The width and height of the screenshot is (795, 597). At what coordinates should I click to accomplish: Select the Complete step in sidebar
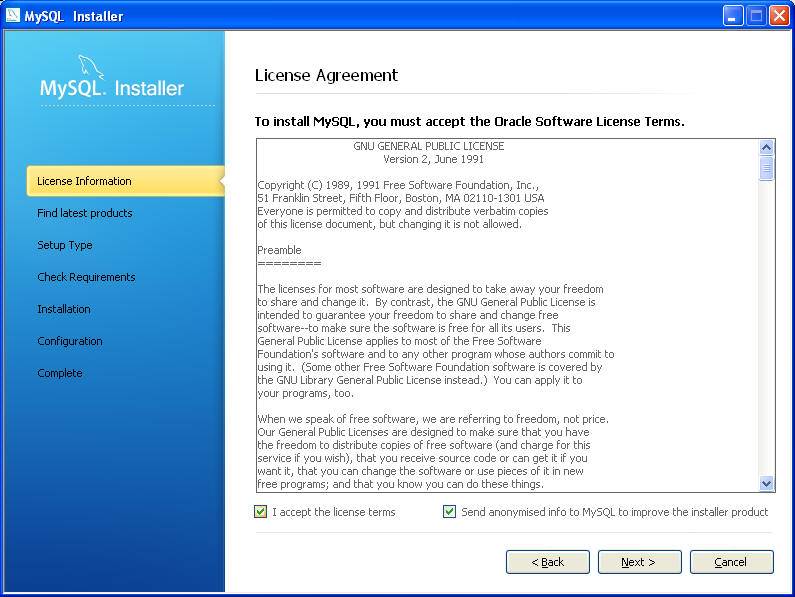(x=60, y=373)
